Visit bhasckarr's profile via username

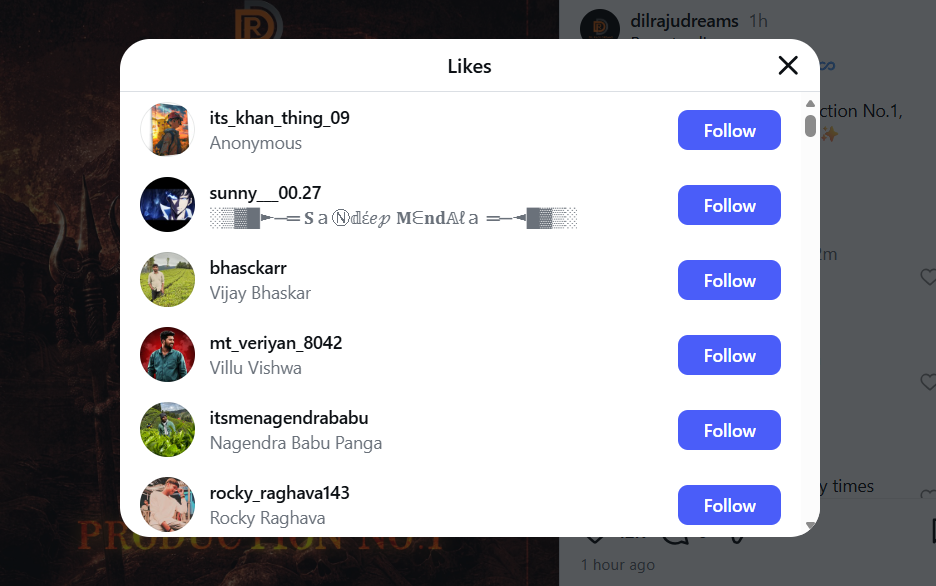point(248,268)
